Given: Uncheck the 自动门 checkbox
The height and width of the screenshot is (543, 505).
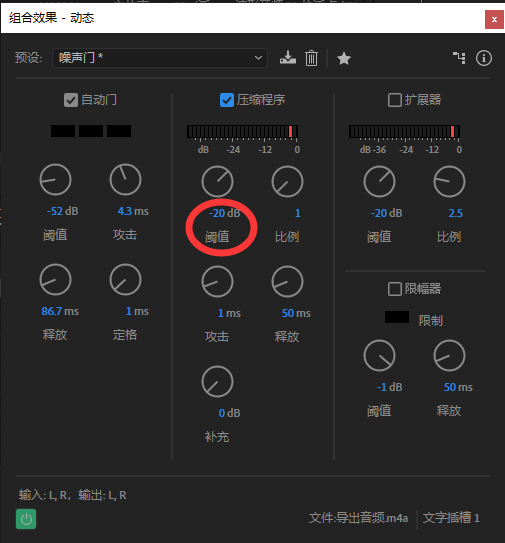Looking at the screenshot, I should pyautogui.click(x=71, y=100).
